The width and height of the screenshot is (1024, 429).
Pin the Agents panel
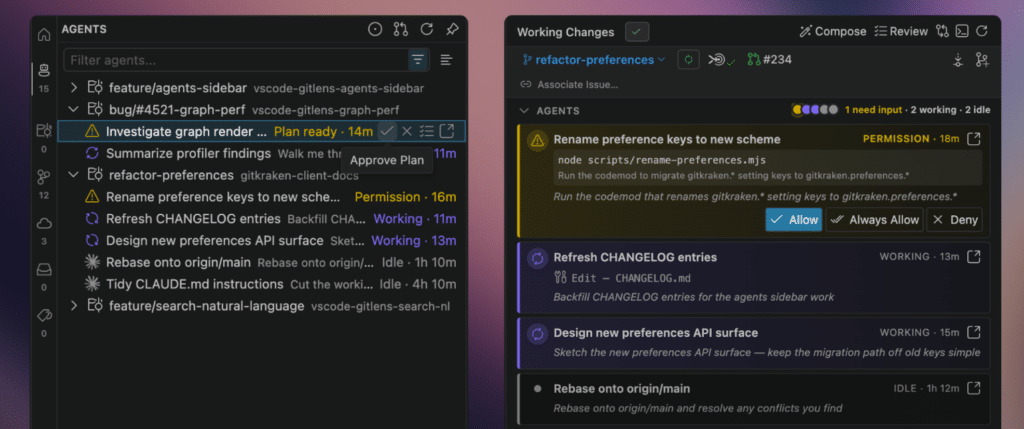pos(452,29)
